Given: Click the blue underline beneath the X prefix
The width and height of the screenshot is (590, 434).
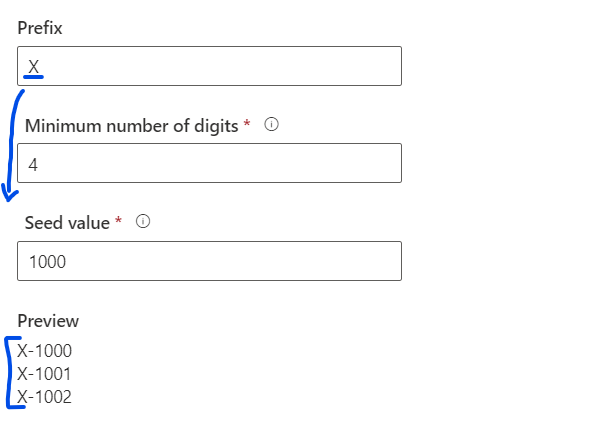Looking at the screenshot, I should [x=33, y=77].
